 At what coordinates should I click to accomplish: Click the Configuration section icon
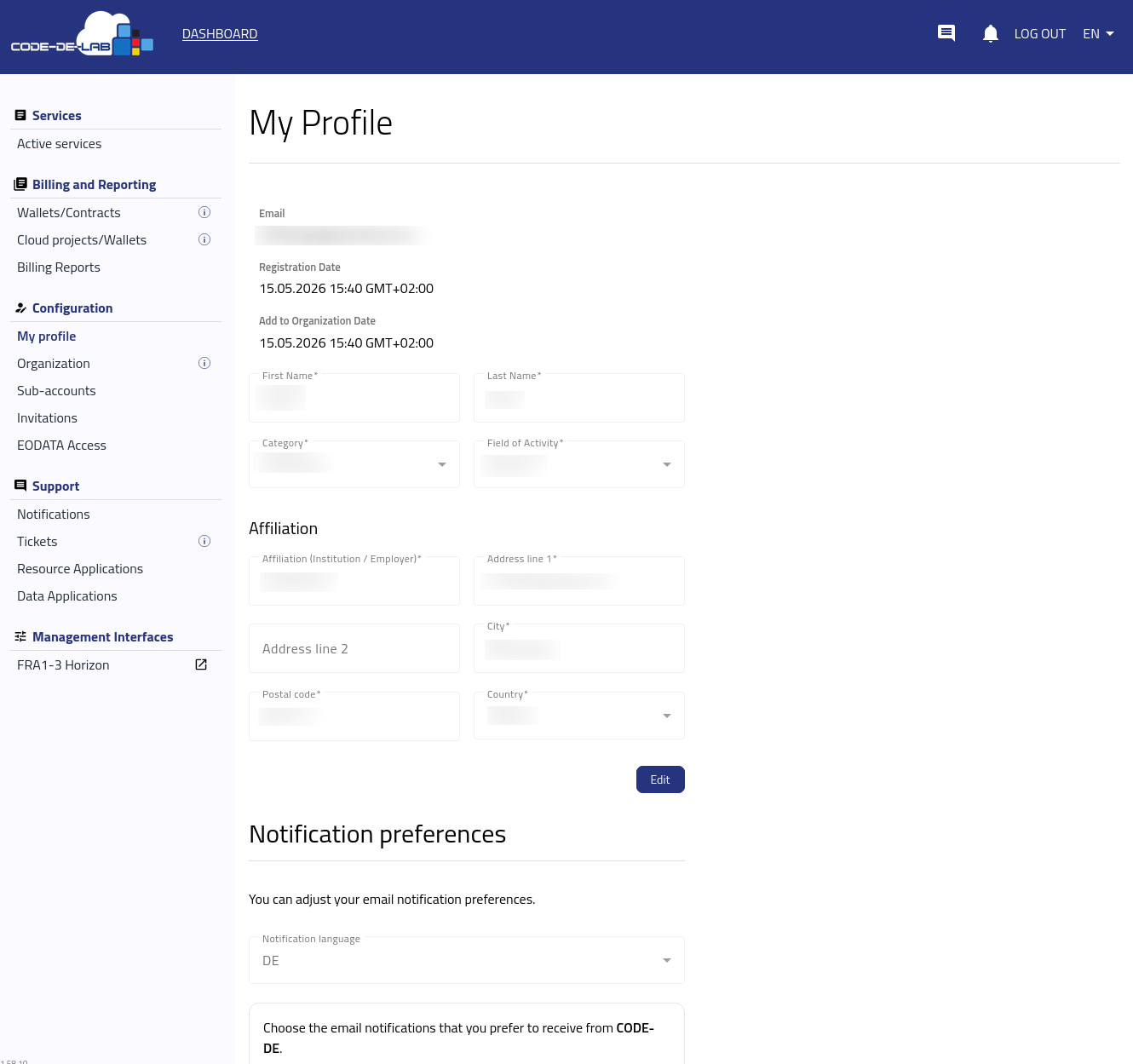[20, 308]
